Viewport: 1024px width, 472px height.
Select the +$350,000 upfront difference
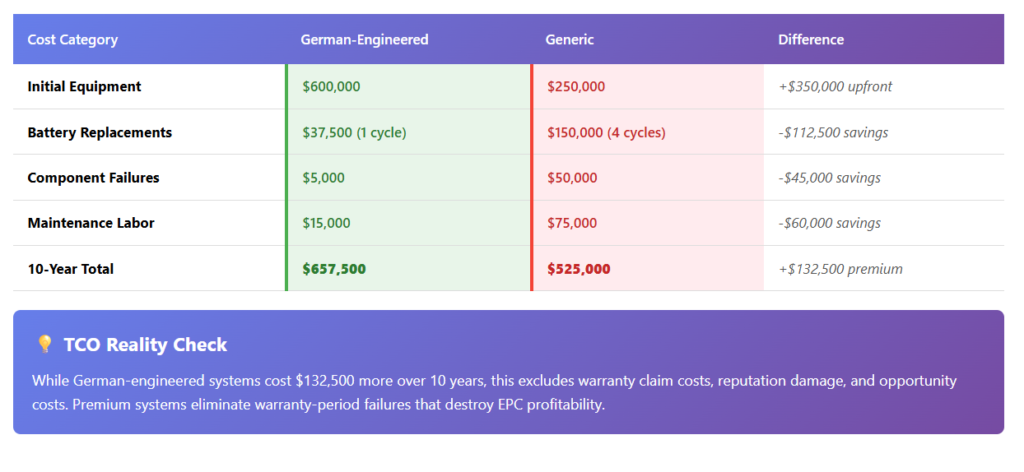click(x=835, y=86)
